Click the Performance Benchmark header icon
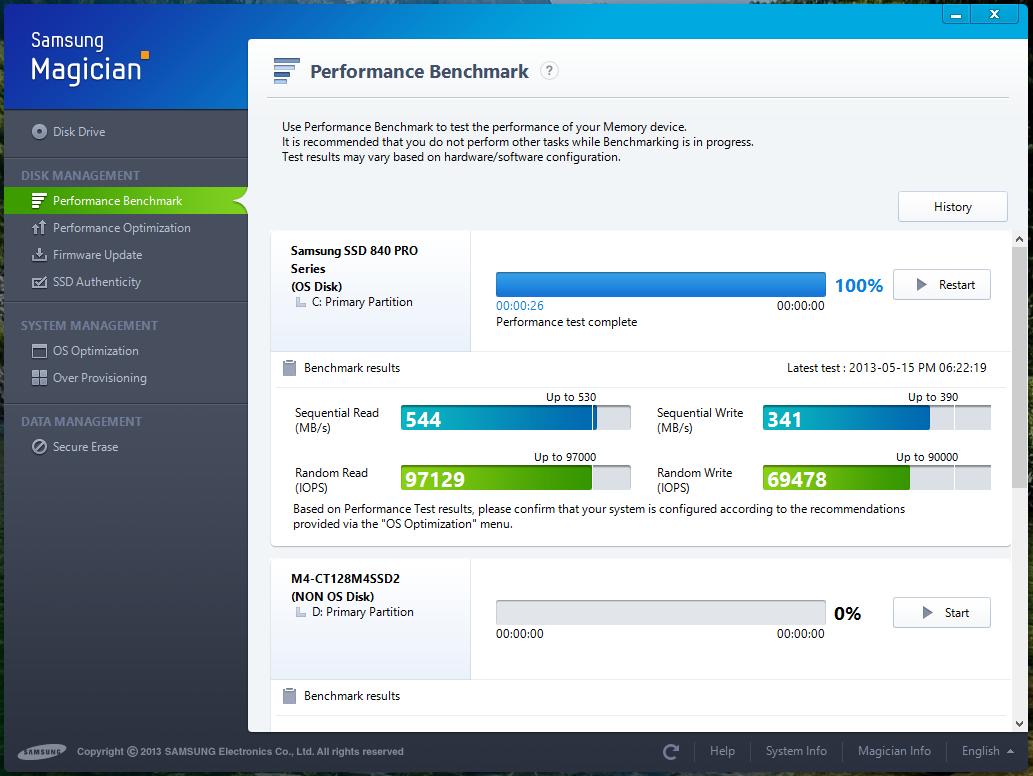 click(x=287, y=71)
